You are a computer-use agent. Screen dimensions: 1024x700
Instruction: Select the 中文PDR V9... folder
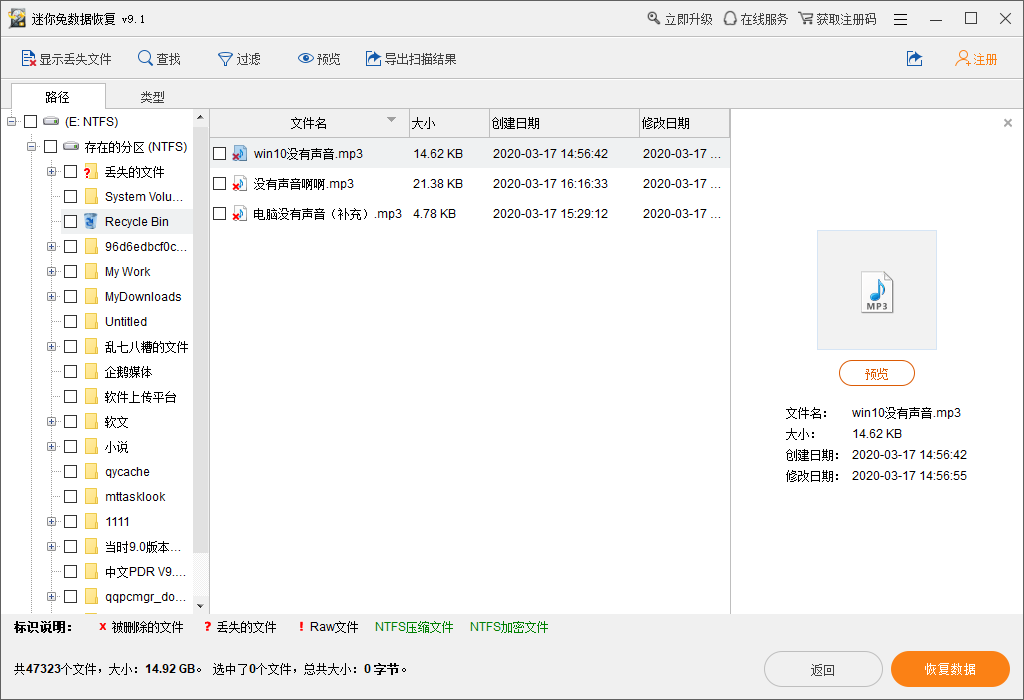point(145,571)
